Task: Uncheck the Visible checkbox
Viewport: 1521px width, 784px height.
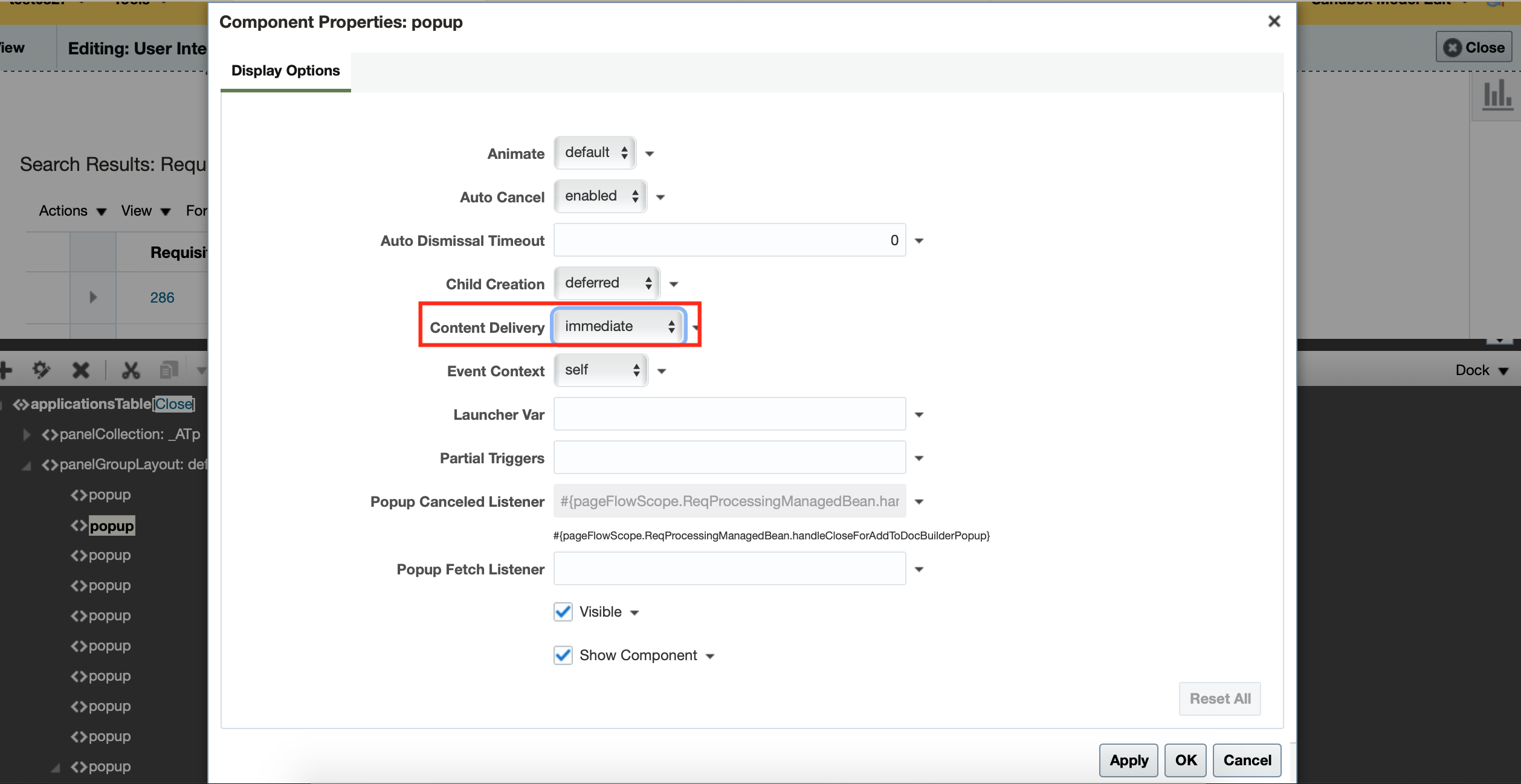Action: coord(562,611)
